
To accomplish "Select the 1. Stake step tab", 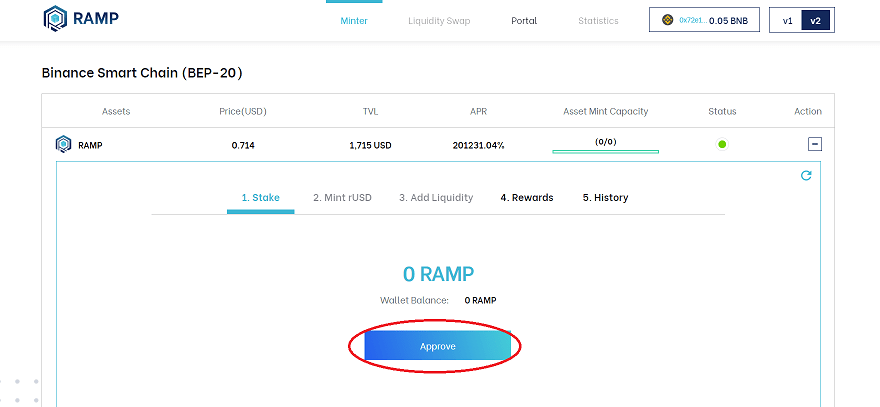I will 260,198.
